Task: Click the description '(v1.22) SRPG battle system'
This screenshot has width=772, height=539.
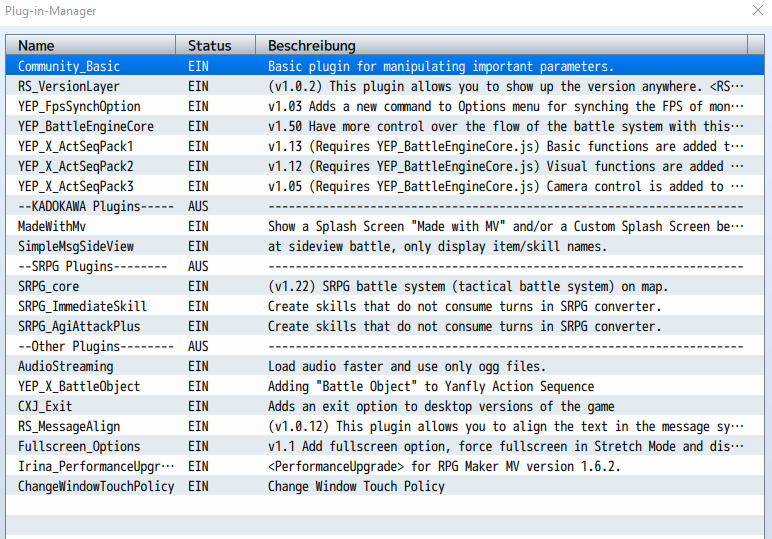Action: pos(468,286)
